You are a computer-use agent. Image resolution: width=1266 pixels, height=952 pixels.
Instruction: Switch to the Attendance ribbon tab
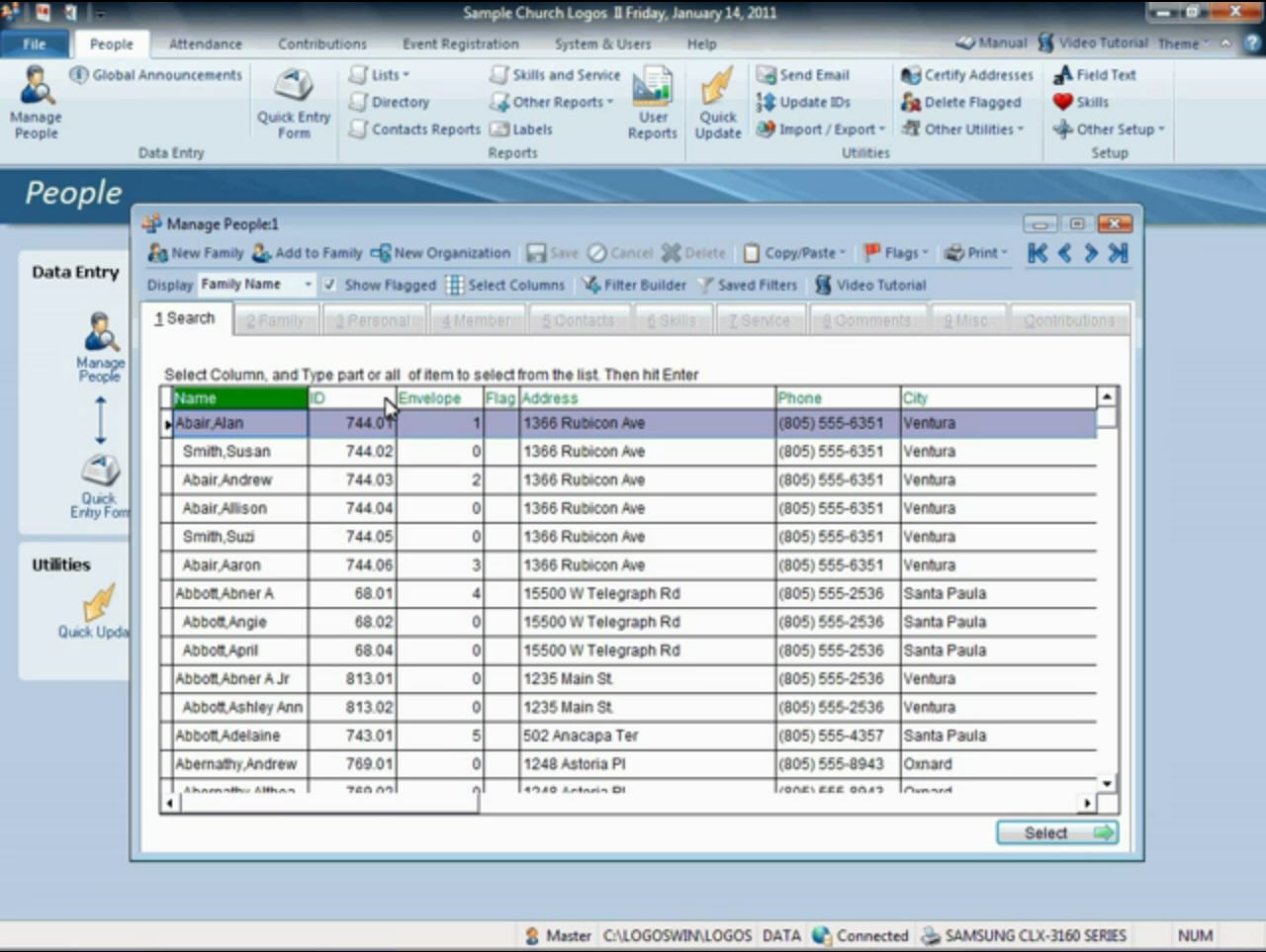coord(206,43)
